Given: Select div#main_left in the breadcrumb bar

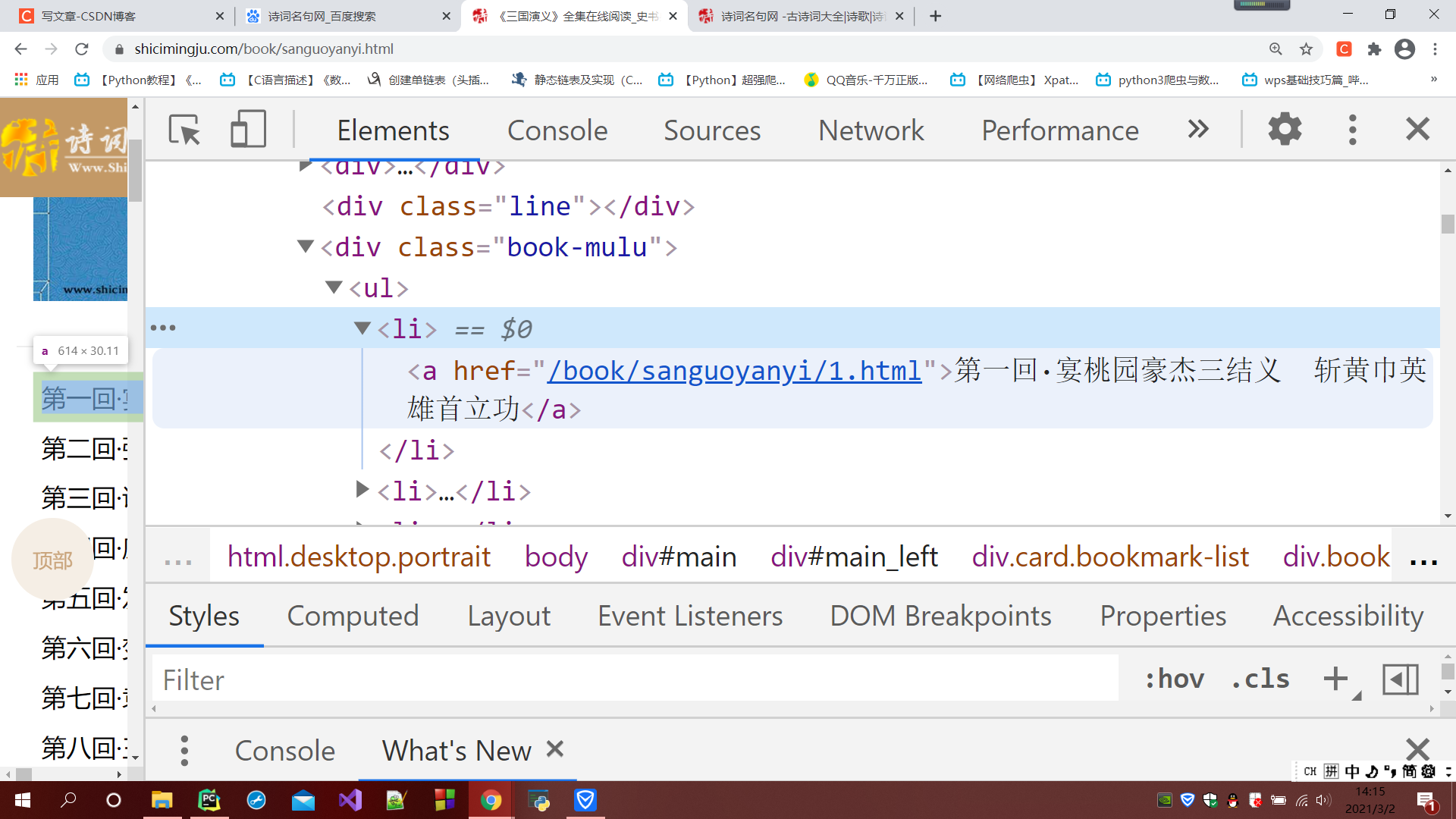Looking at the screenshot, I should tap(854, 557).
